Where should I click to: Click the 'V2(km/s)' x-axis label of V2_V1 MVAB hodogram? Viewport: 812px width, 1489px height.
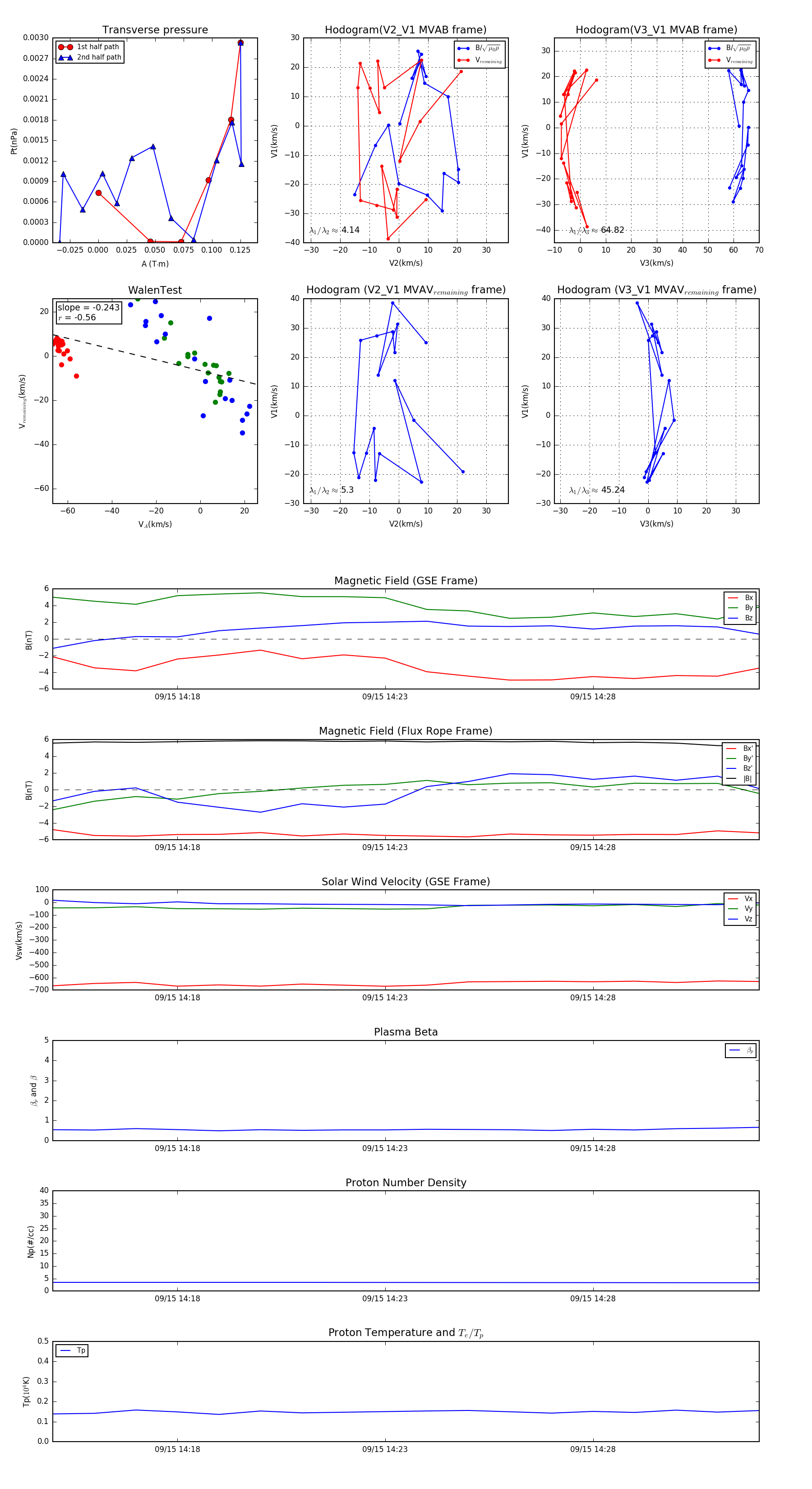point(406,264)
